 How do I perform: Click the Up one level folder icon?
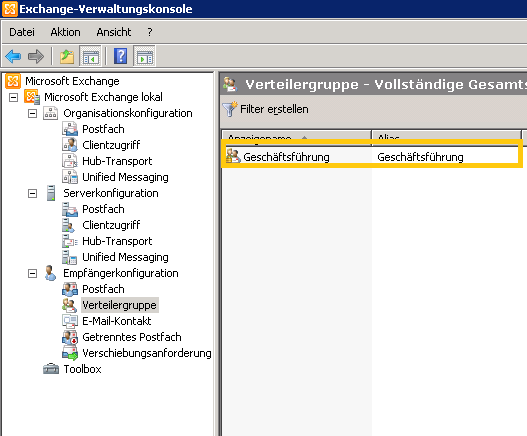tap(67, 56)
